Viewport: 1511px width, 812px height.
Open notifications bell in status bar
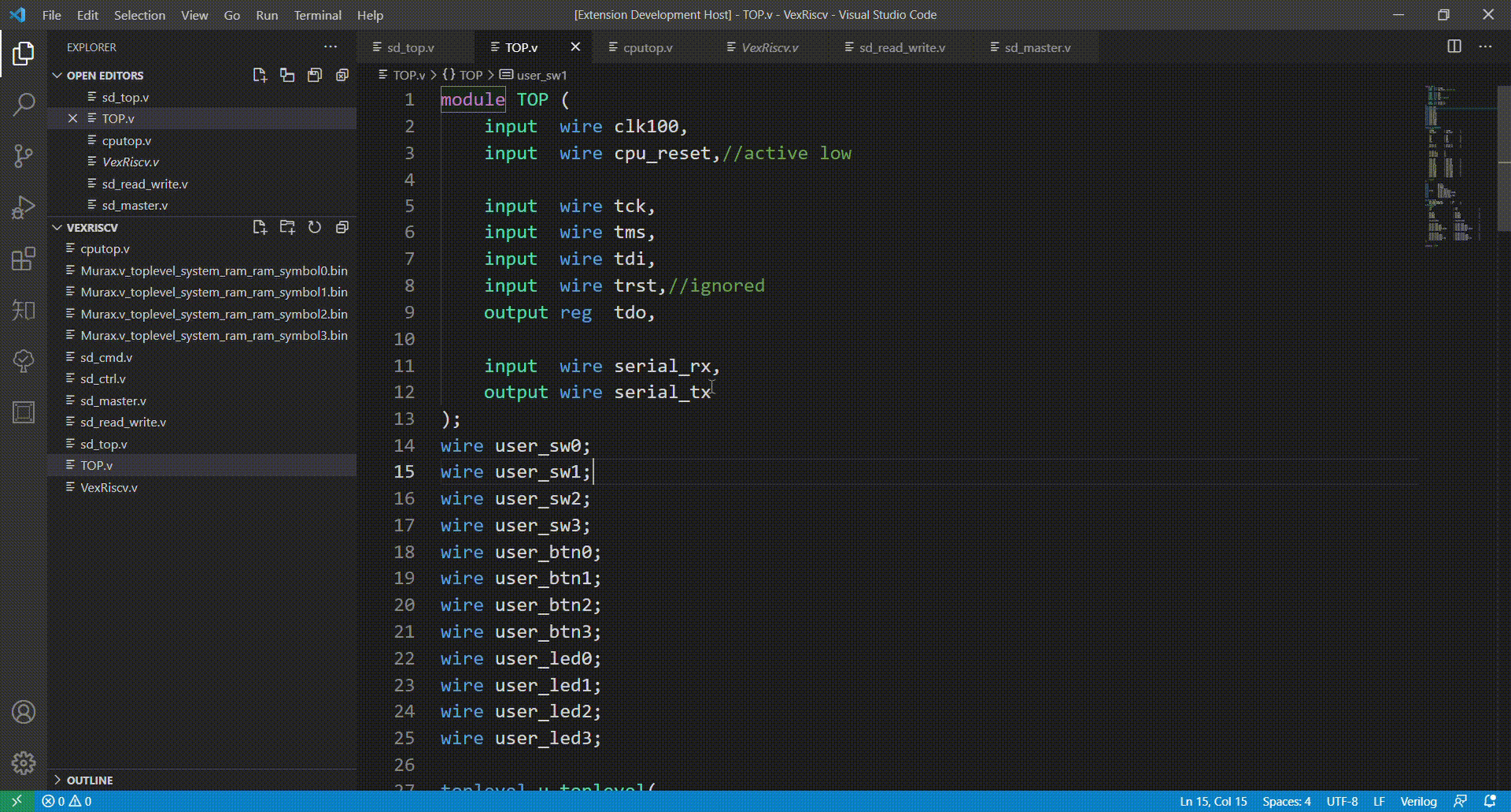(1490, 801)
